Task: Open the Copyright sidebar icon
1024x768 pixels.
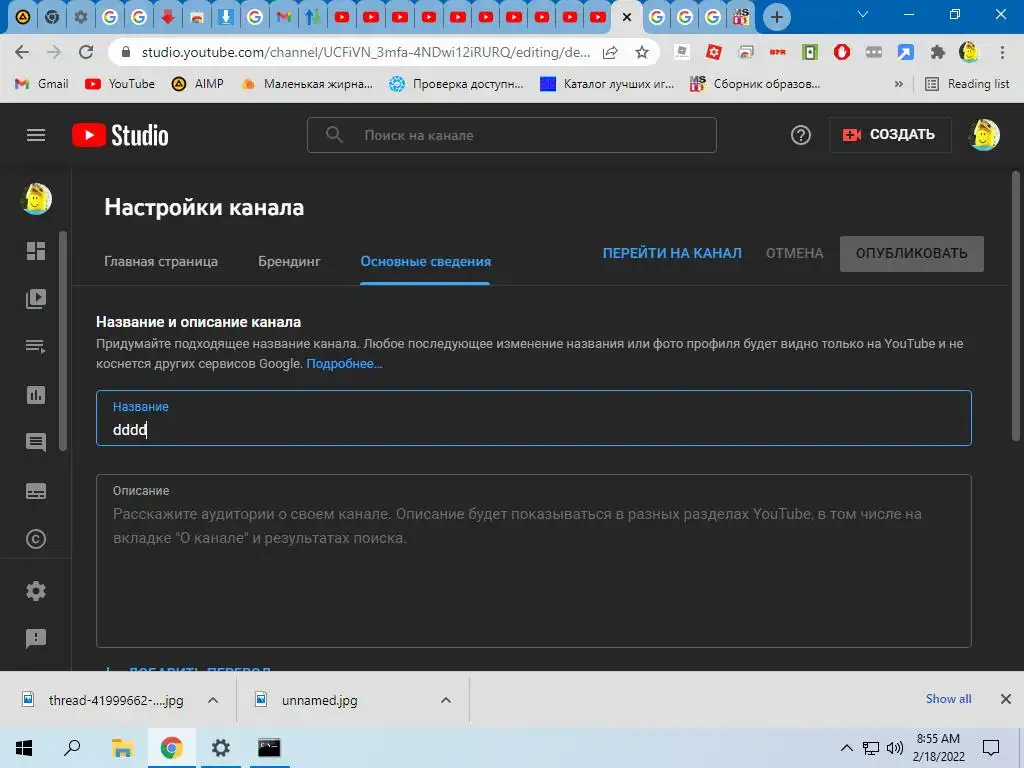Action: 36,539
